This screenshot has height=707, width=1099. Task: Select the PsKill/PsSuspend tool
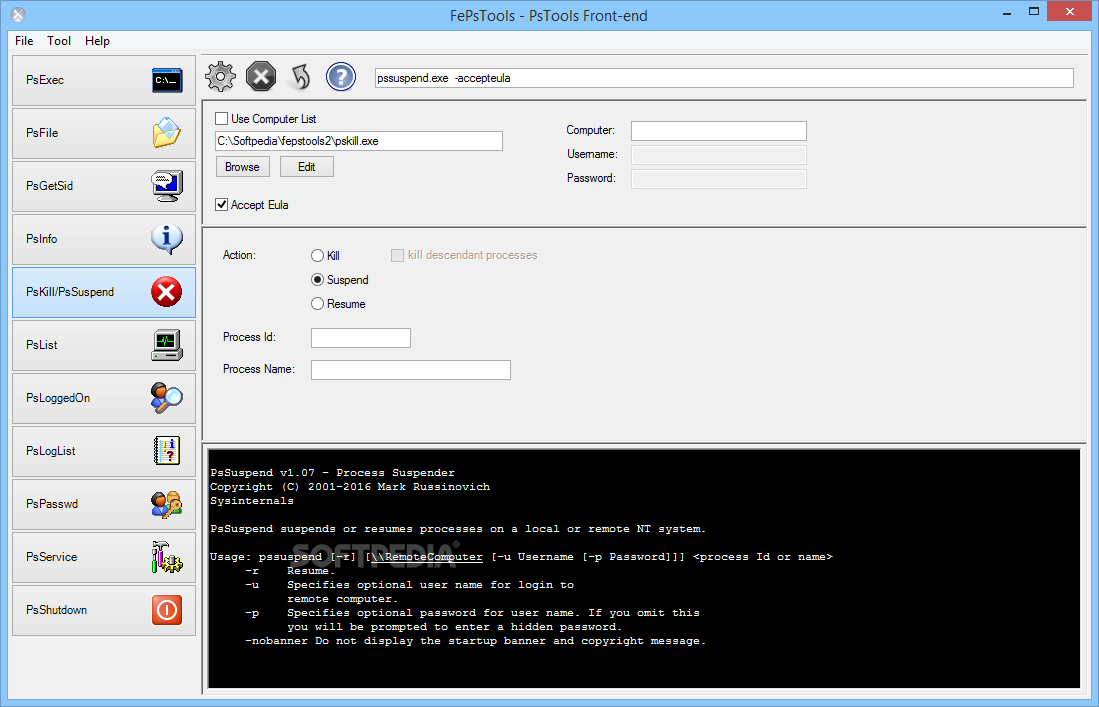coord(104,292)
